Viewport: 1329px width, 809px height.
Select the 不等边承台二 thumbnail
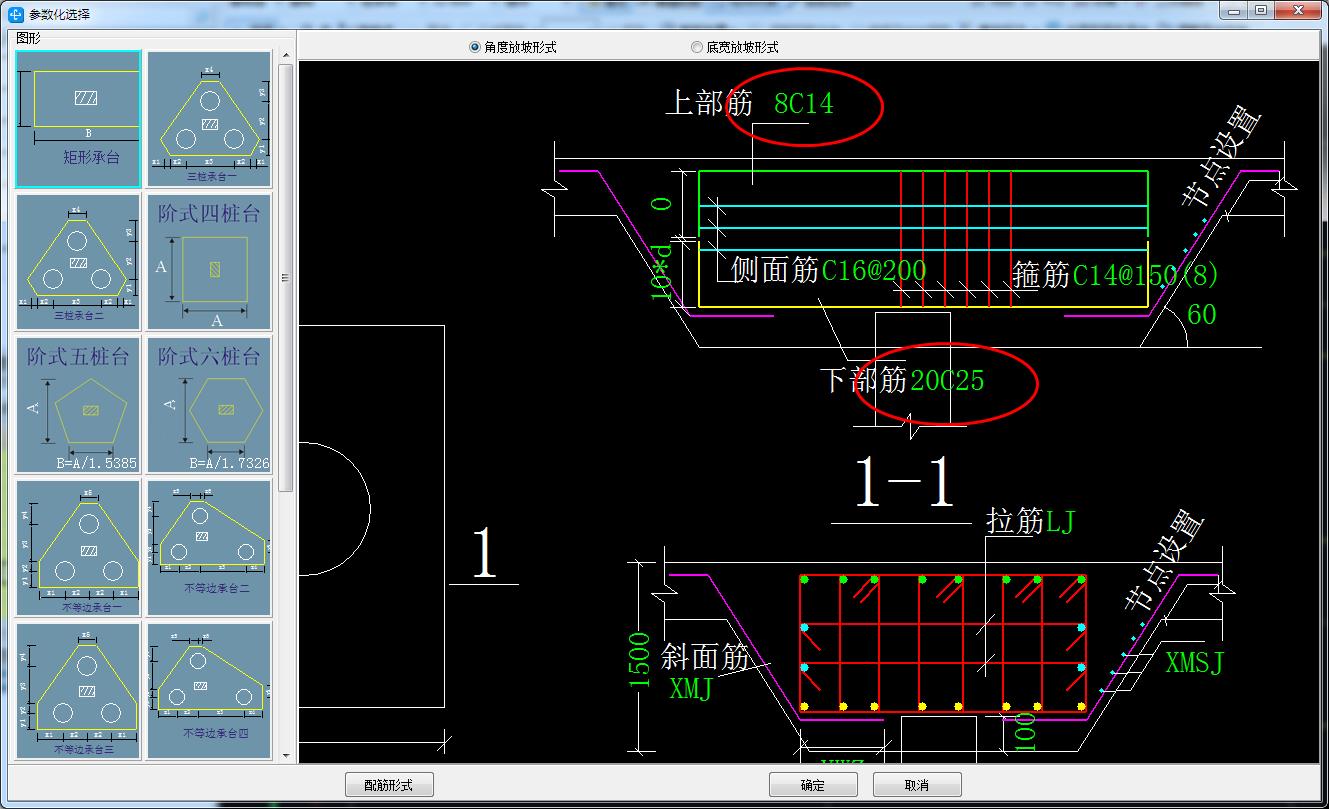coord(209,548)
